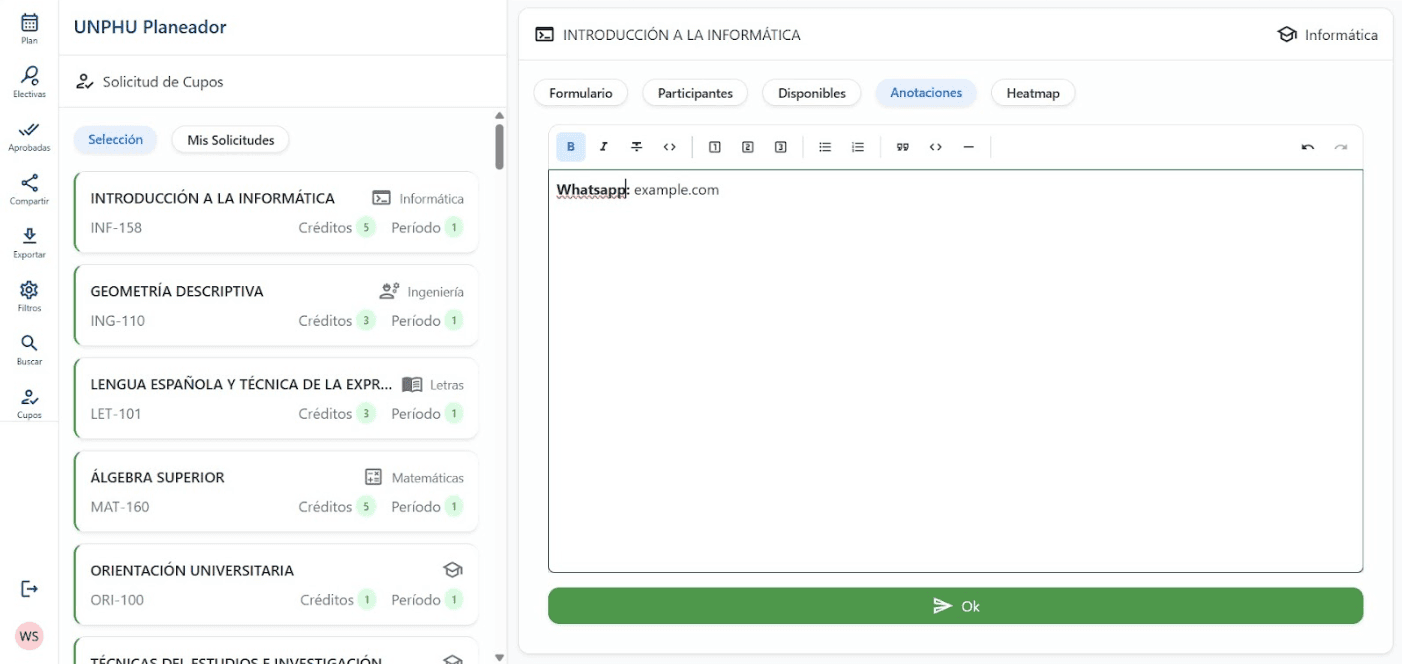Open the Mis Solicitudes tab
The height and width of the screenshot is (670, 1402).
(x=231, y=140)
